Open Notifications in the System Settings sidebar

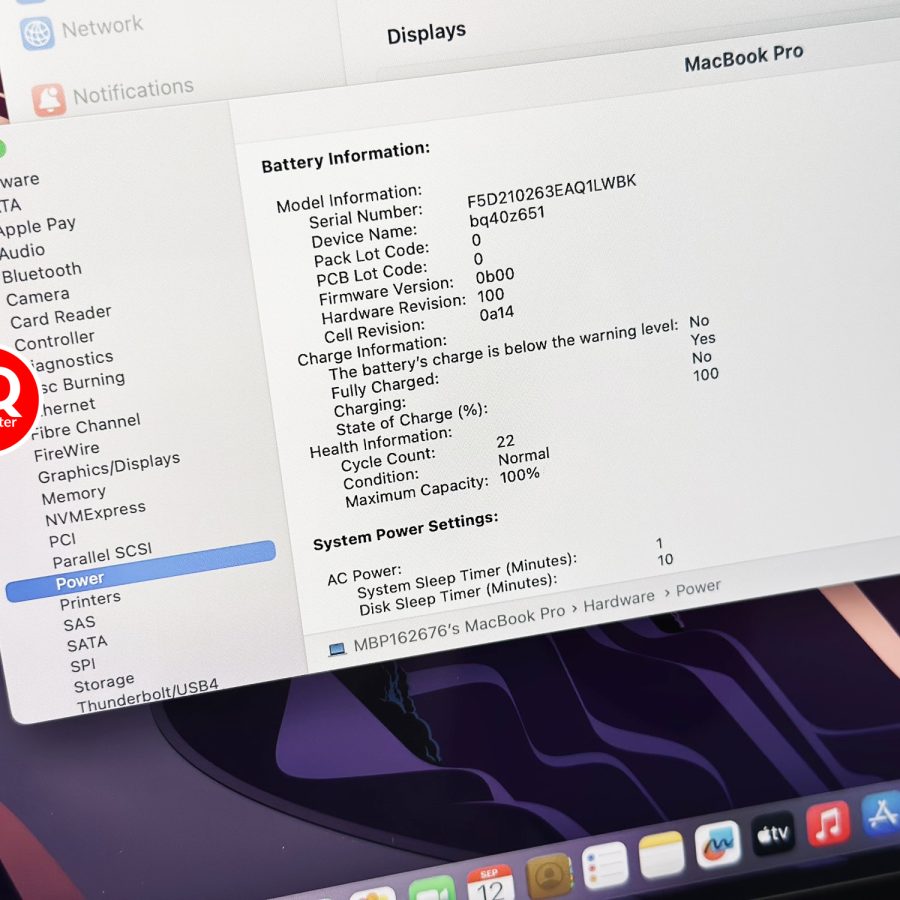pyautogui.click(x=133, y=91)
